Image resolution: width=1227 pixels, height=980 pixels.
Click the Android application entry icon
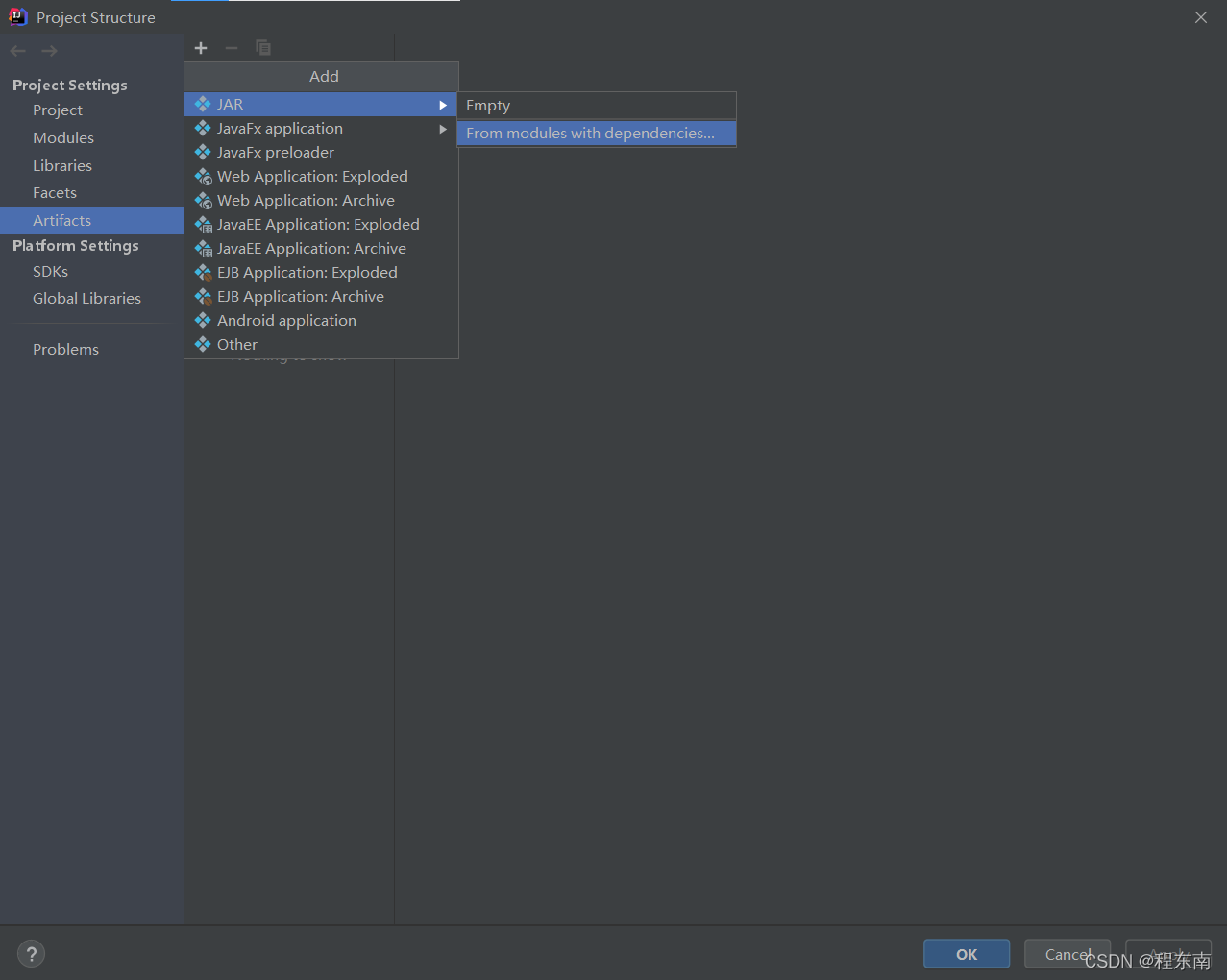pos(203,320)
